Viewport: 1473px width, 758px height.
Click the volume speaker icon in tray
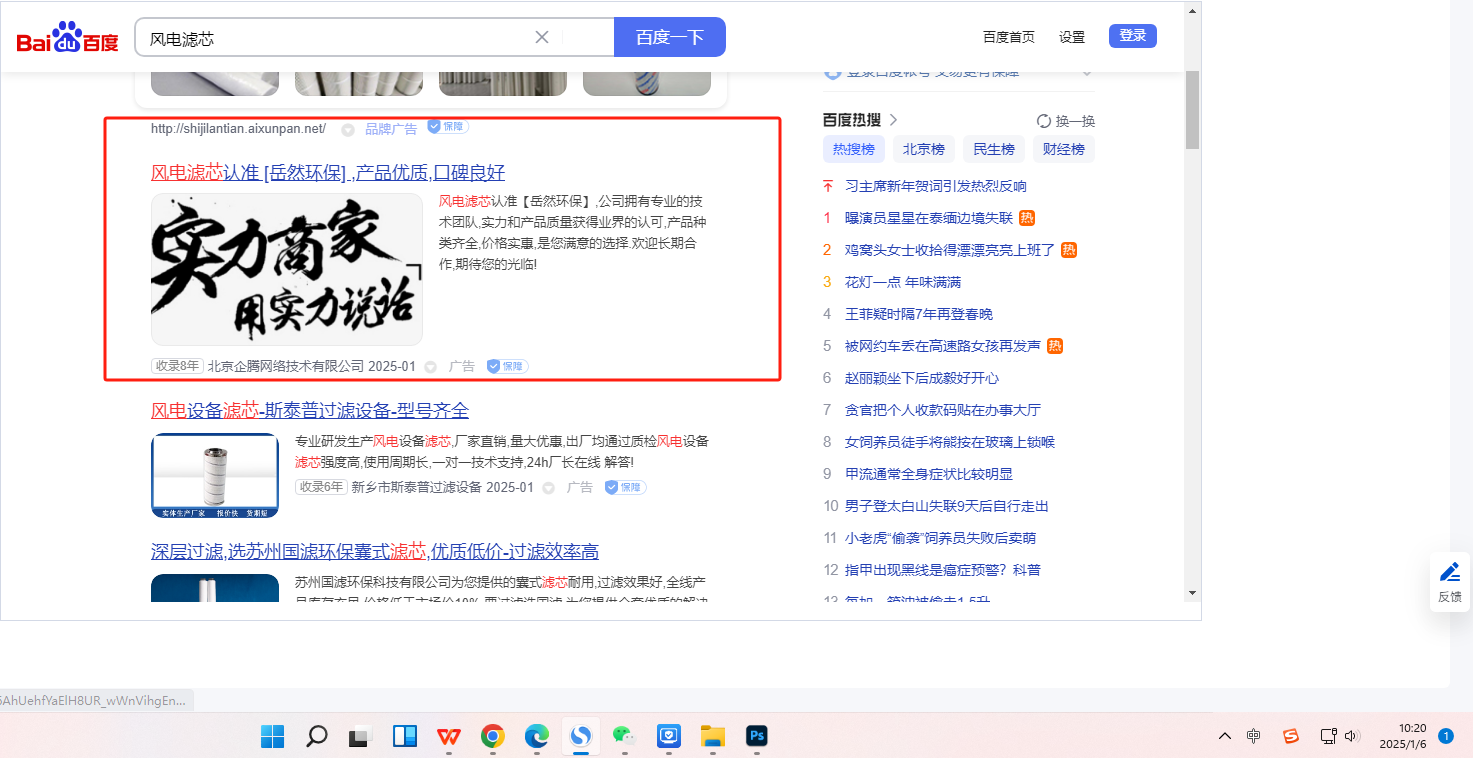pos(1352,737)
